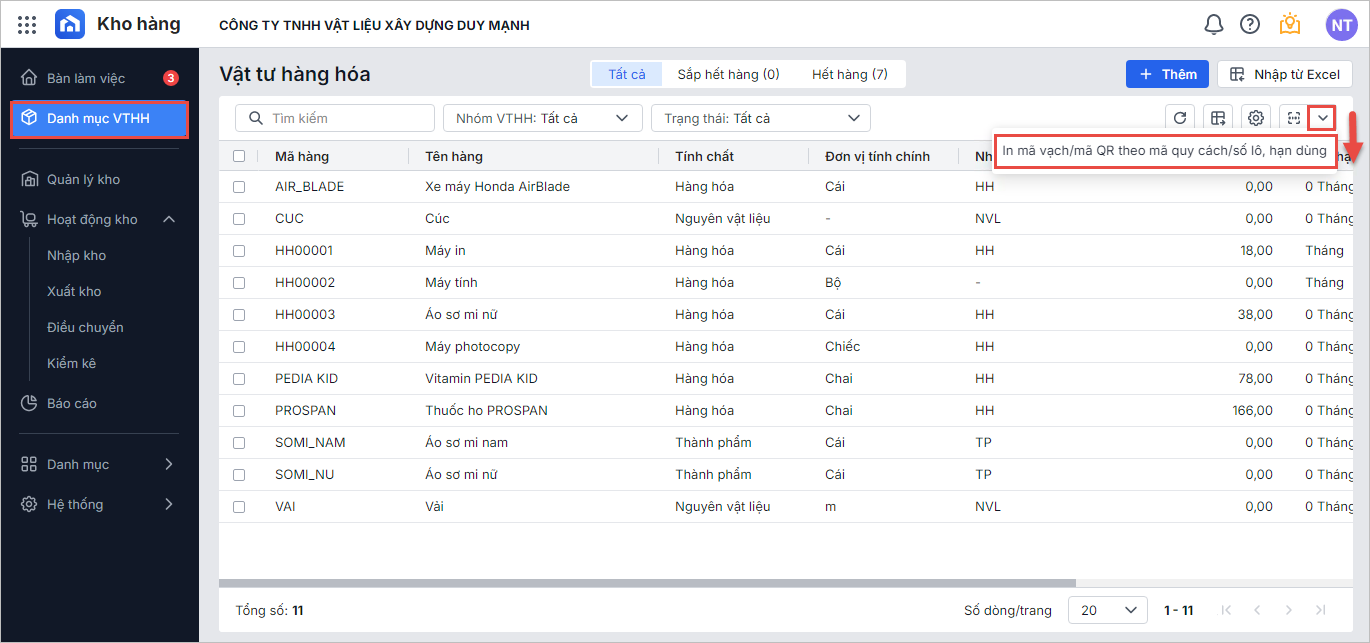
Task: Switch to the Hết hàng tab
Action: [850, 75]
